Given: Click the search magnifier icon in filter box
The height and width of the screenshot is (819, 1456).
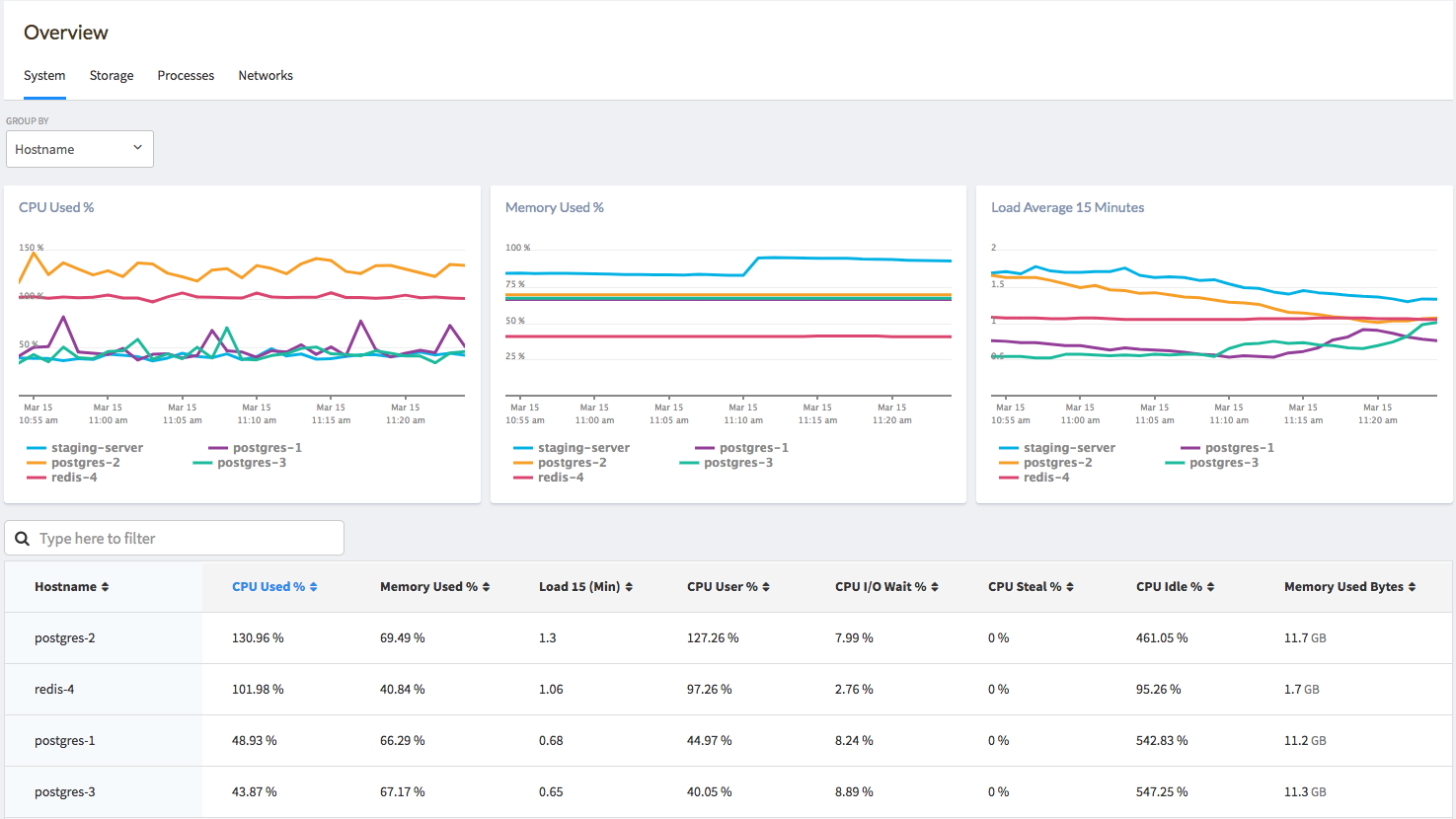Looking at the screenshot, I should click(x=22, y=539).
